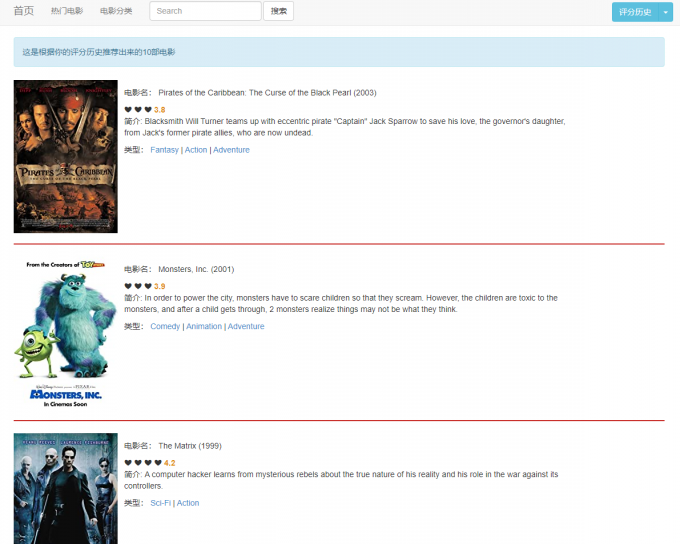This screenshot has height=544, width=680.
Task: Click The Matrix (1999) title
Action: point(190,446)
